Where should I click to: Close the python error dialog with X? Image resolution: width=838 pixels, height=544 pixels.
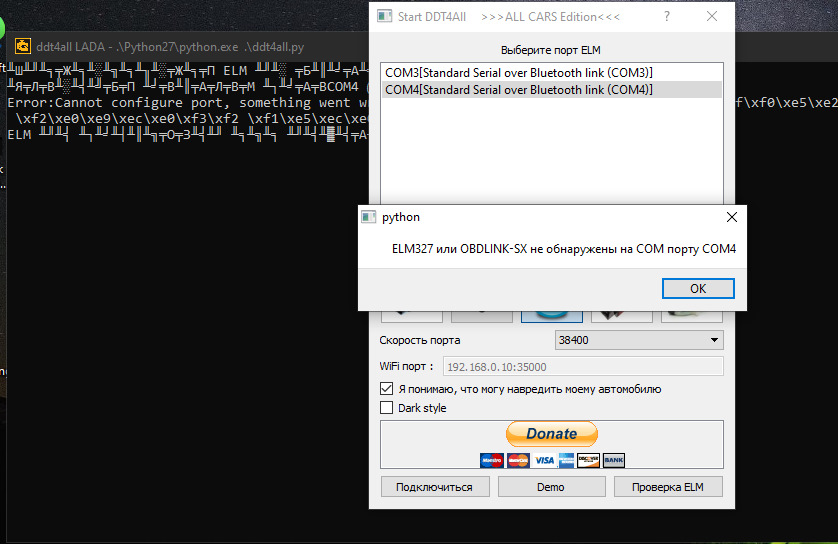[731, 217]
